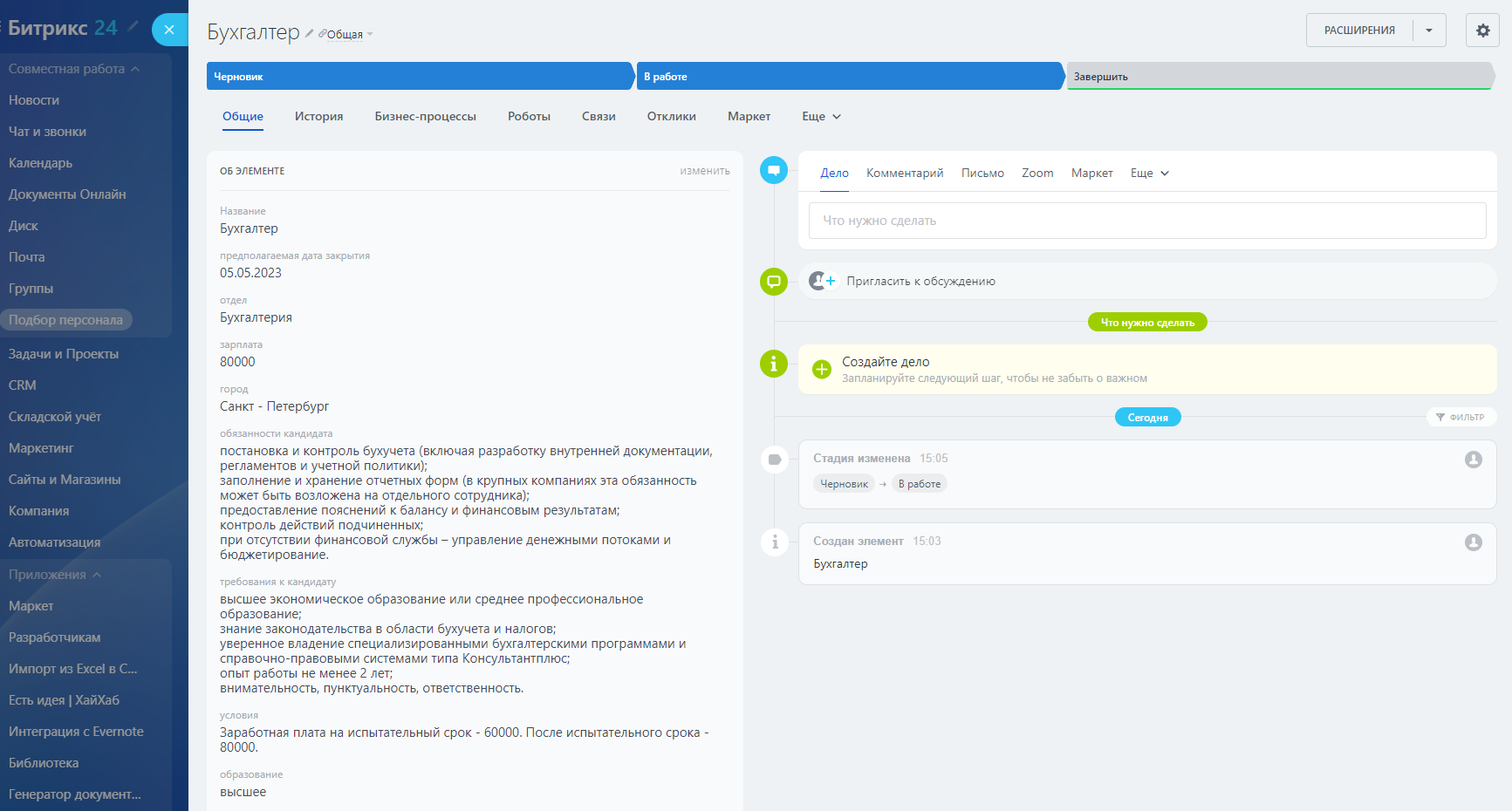
Task: Open Подбор персонала in sidebar
Action: click(65, 320)
